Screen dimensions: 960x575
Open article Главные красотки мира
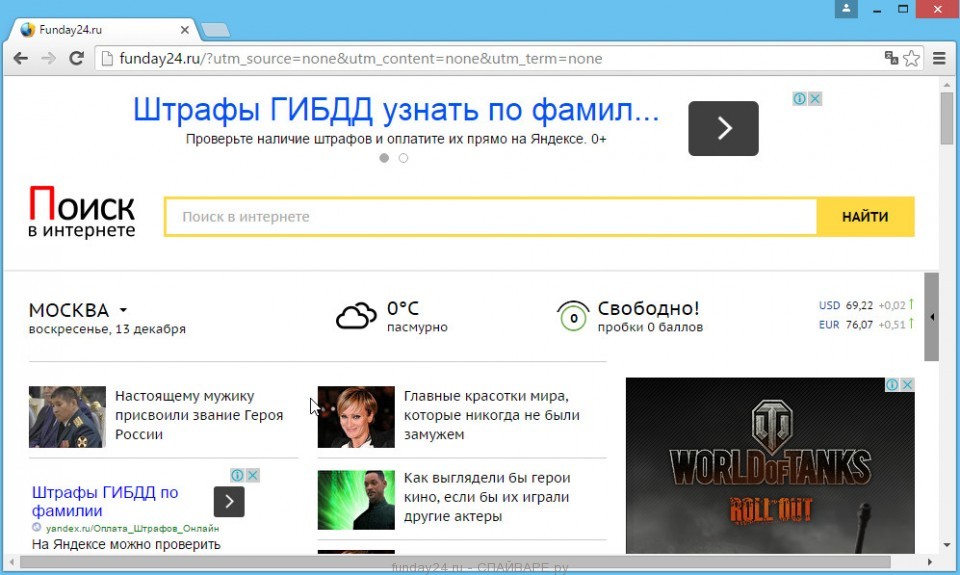point(492,415)
